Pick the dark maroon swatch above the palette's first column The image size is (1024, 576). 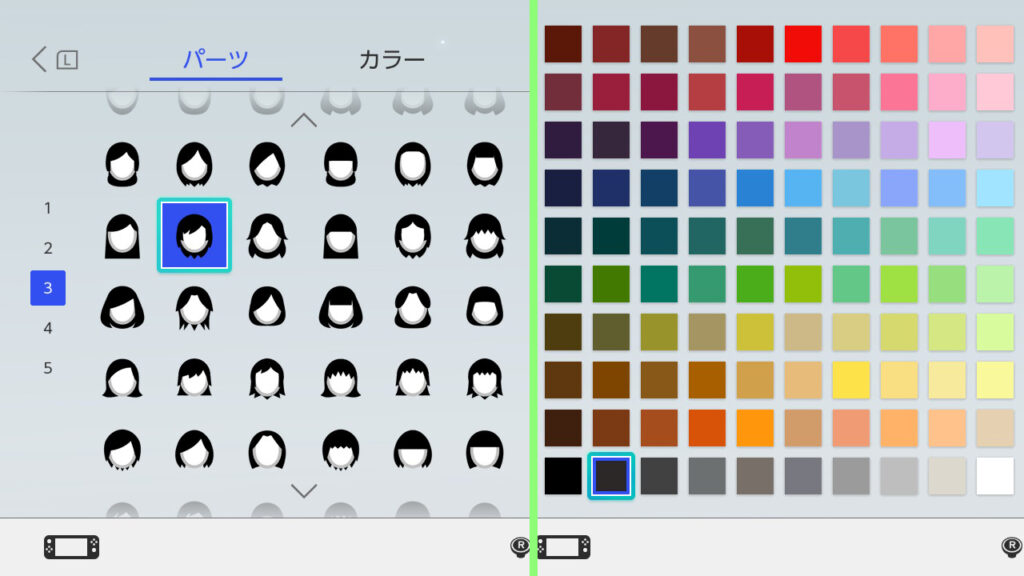[x=563, y=44]
